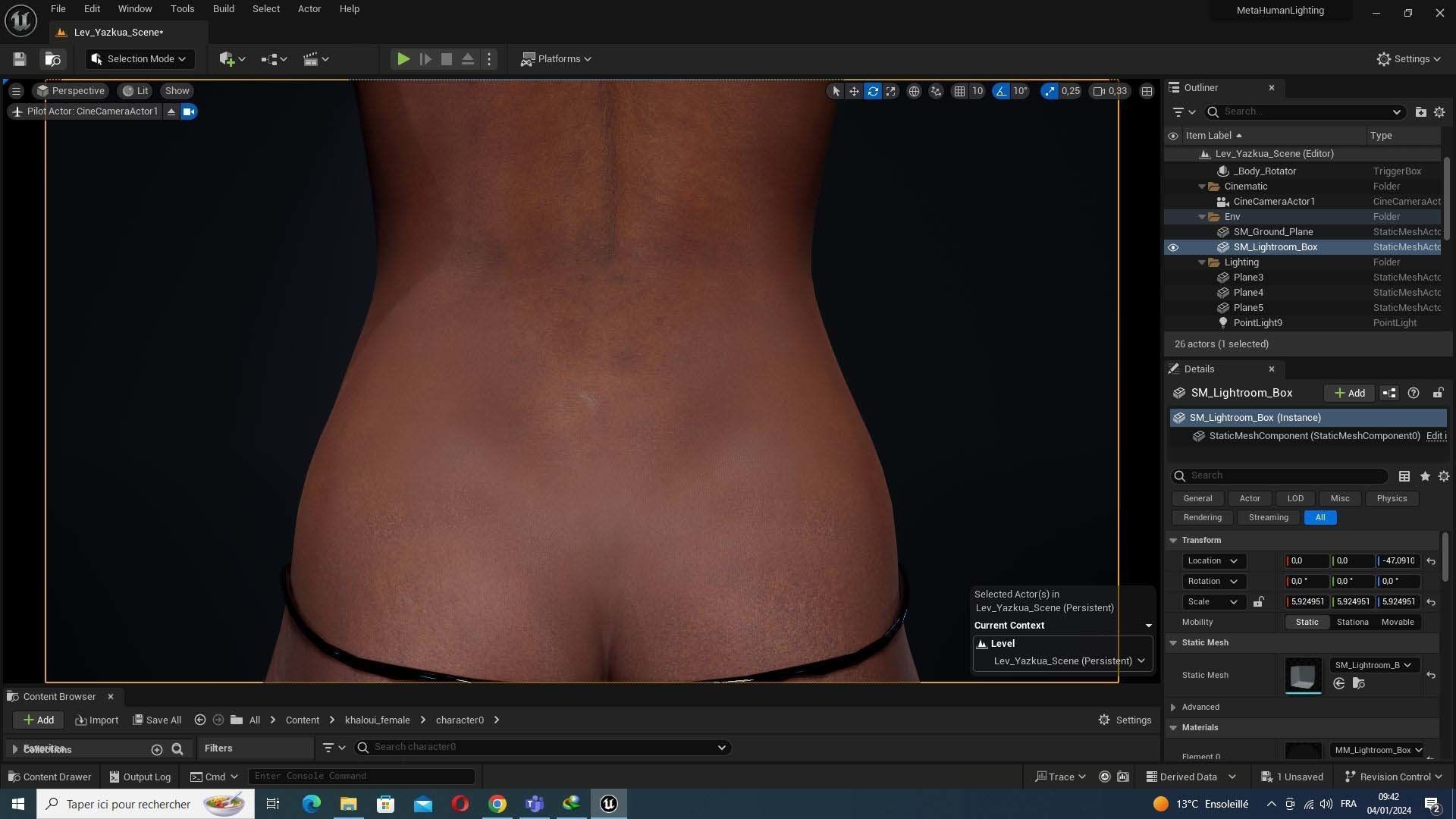
Task: Collapse the Lighting folder in Outliner
Action: coord(1202,262)
